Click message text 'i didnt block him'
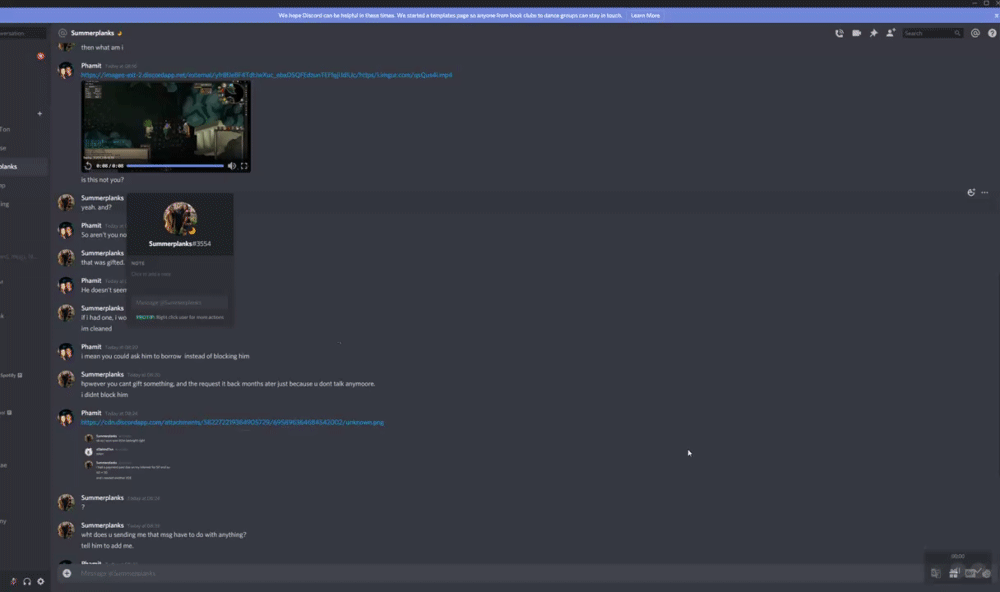Viewport: 1000px width, 592px height. (105, 395)
